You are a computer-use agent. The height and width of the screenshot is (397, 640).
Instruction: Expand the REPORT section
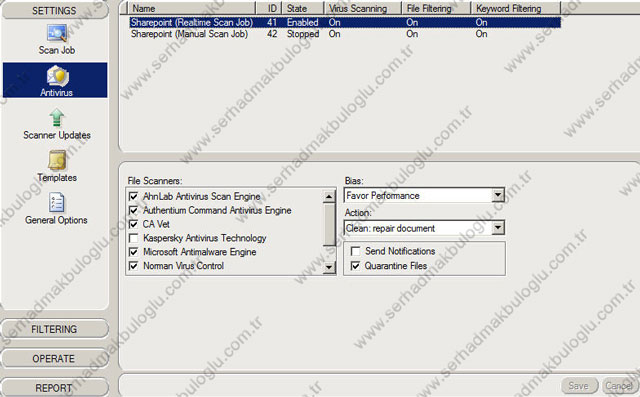pyautogui.click(x=55, y=388)
